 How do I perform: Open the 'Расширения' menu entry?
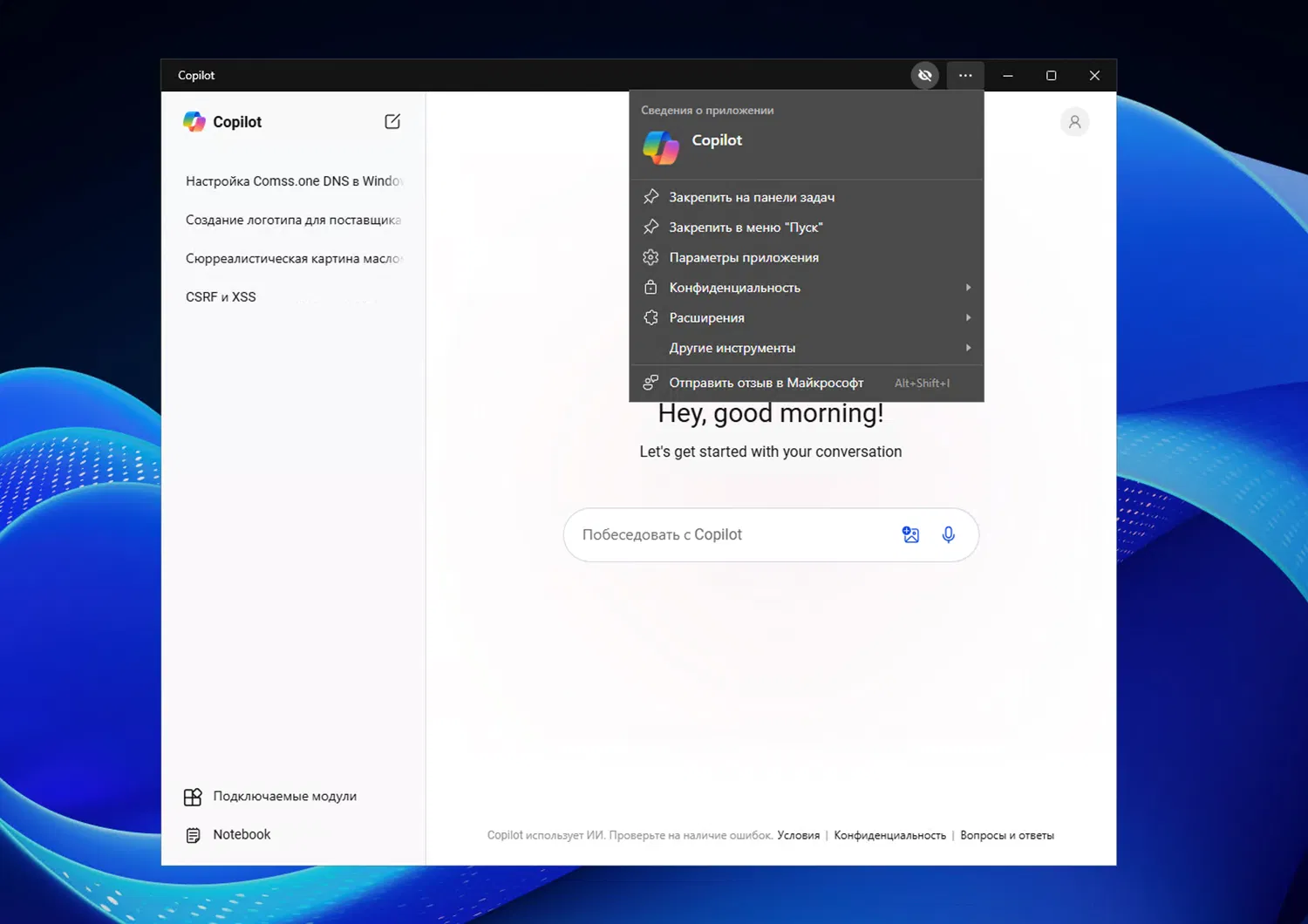pyautogui.click(x=807, y=317)
